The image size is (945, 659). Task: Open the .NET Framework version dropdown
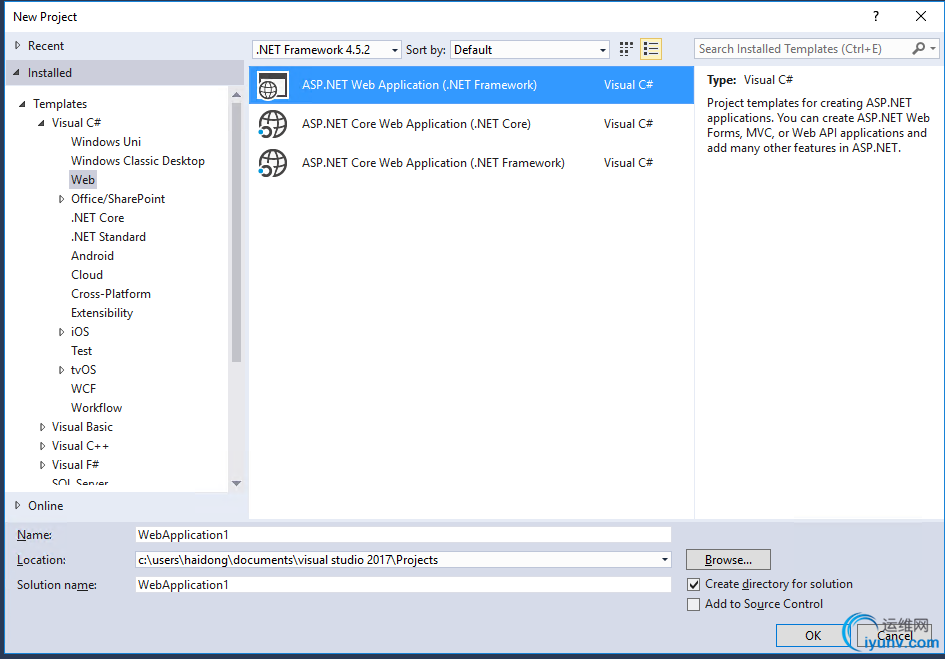326,49
